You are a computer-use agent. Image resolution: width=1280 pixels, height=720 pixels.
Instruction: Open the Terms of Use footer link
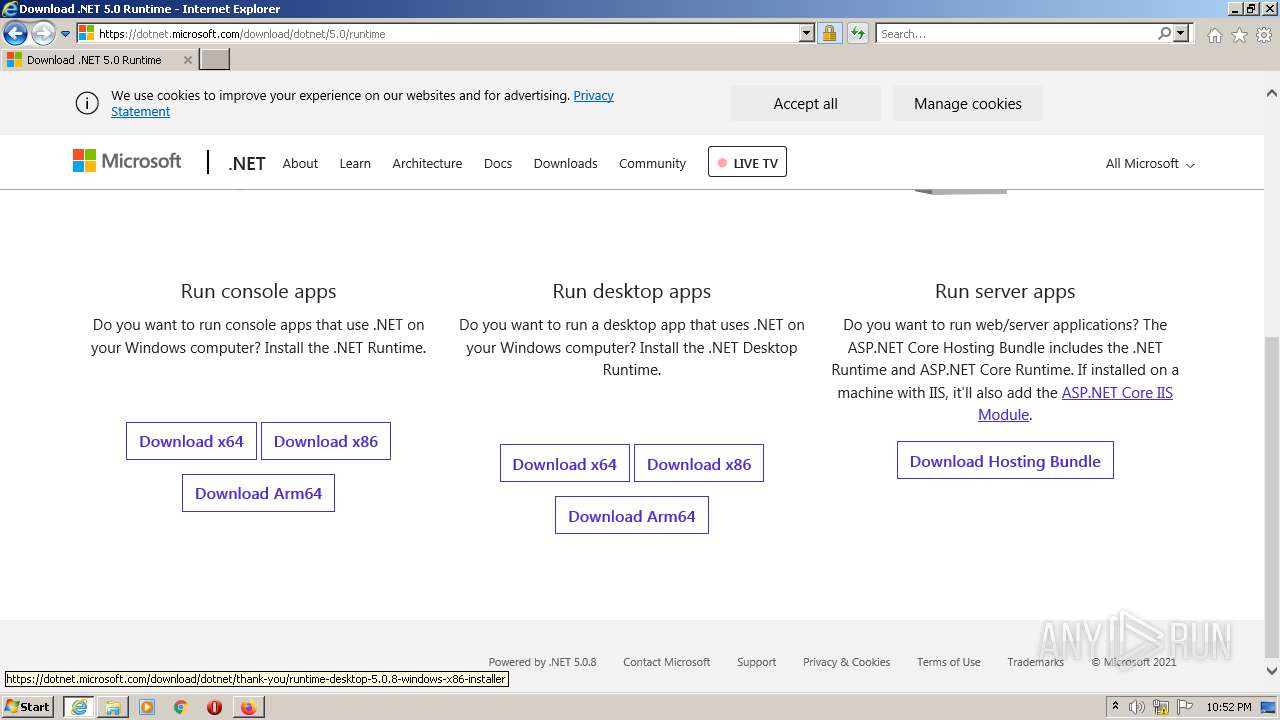click(948, 662)
